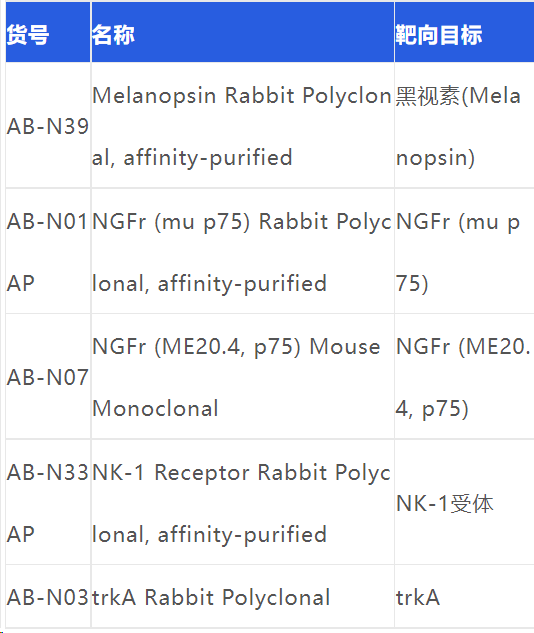Open Melanopsin Rabbit Polyclonal product name
Screen dimensions: 534x633
tap(242, 126)
